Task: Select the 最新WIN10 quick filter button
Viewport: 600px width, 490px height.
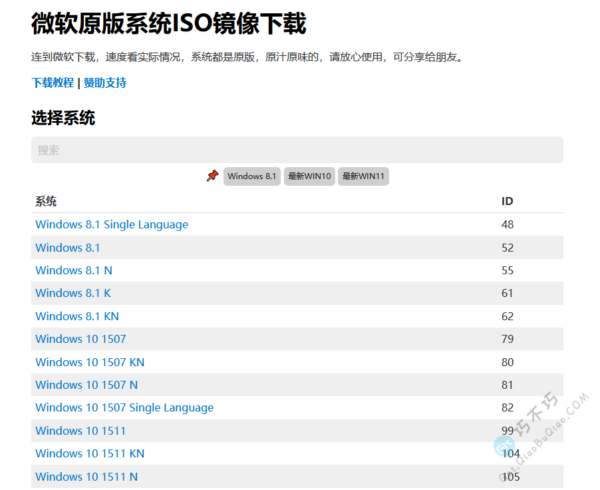Action: (x=309, y=176)
